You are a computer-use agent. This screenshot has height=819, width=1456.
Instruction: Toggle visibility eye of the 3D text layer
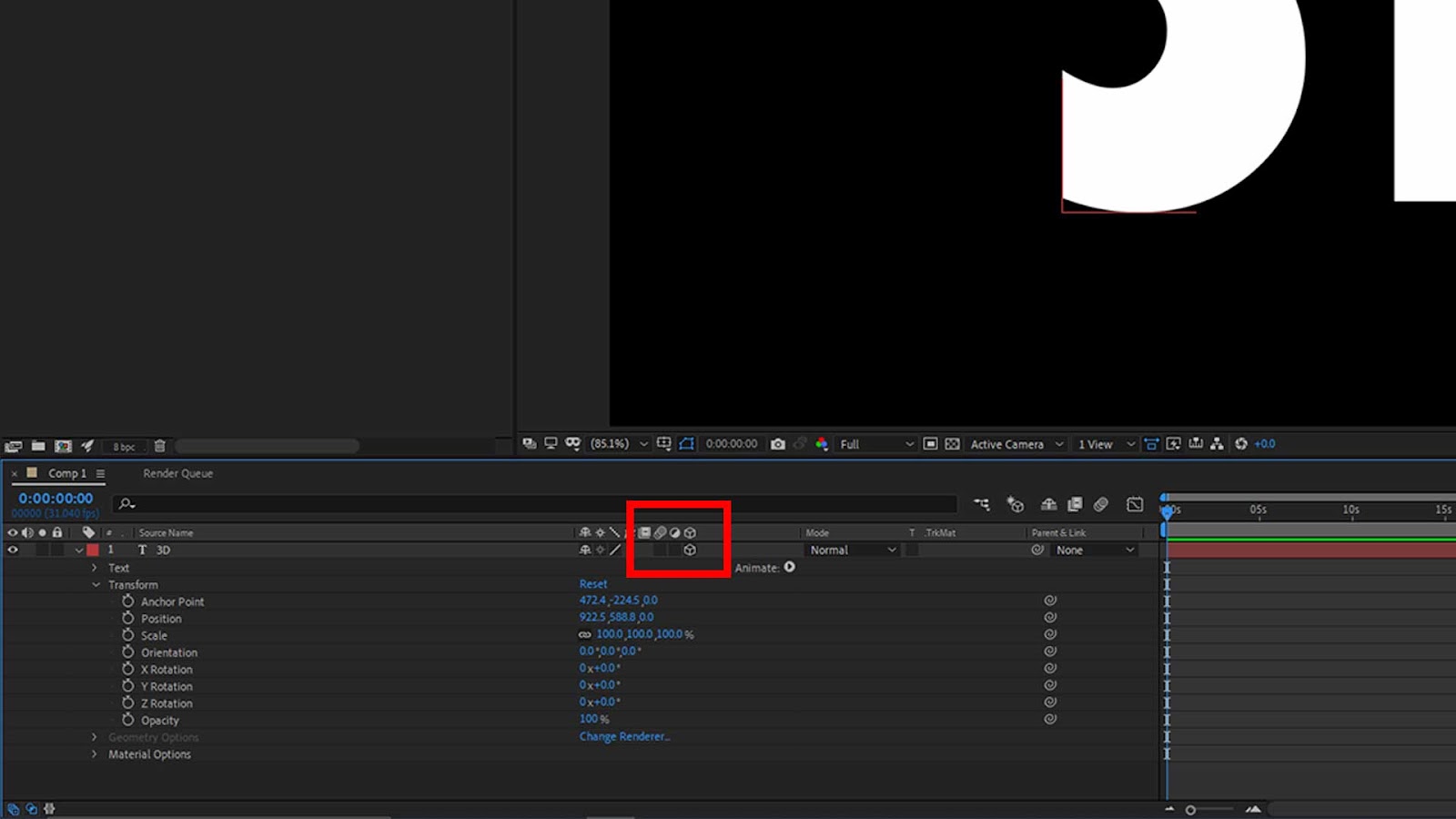click(x=13, y=550)
